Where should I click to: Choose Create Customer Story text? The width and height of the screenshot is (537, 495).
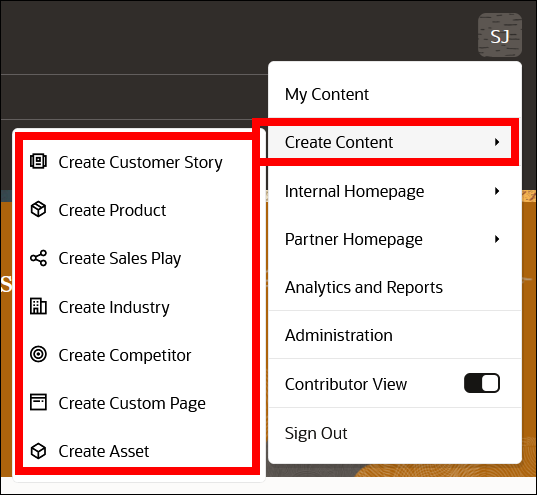(140, 162)
